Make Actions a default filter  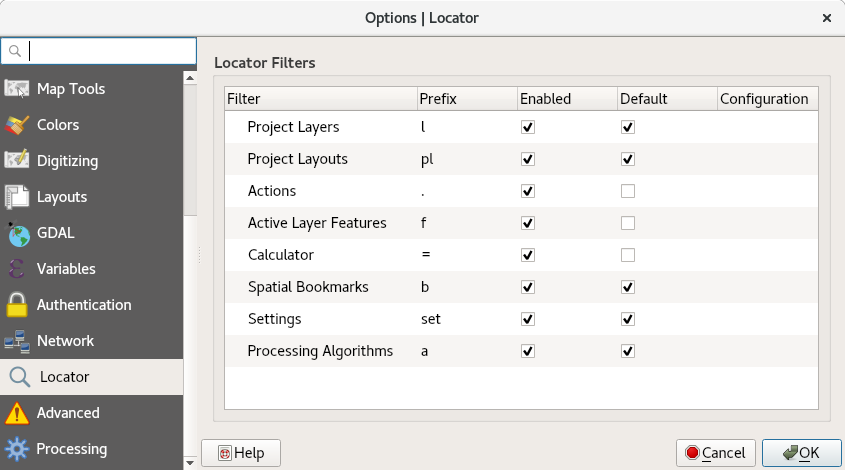point(628,191)
